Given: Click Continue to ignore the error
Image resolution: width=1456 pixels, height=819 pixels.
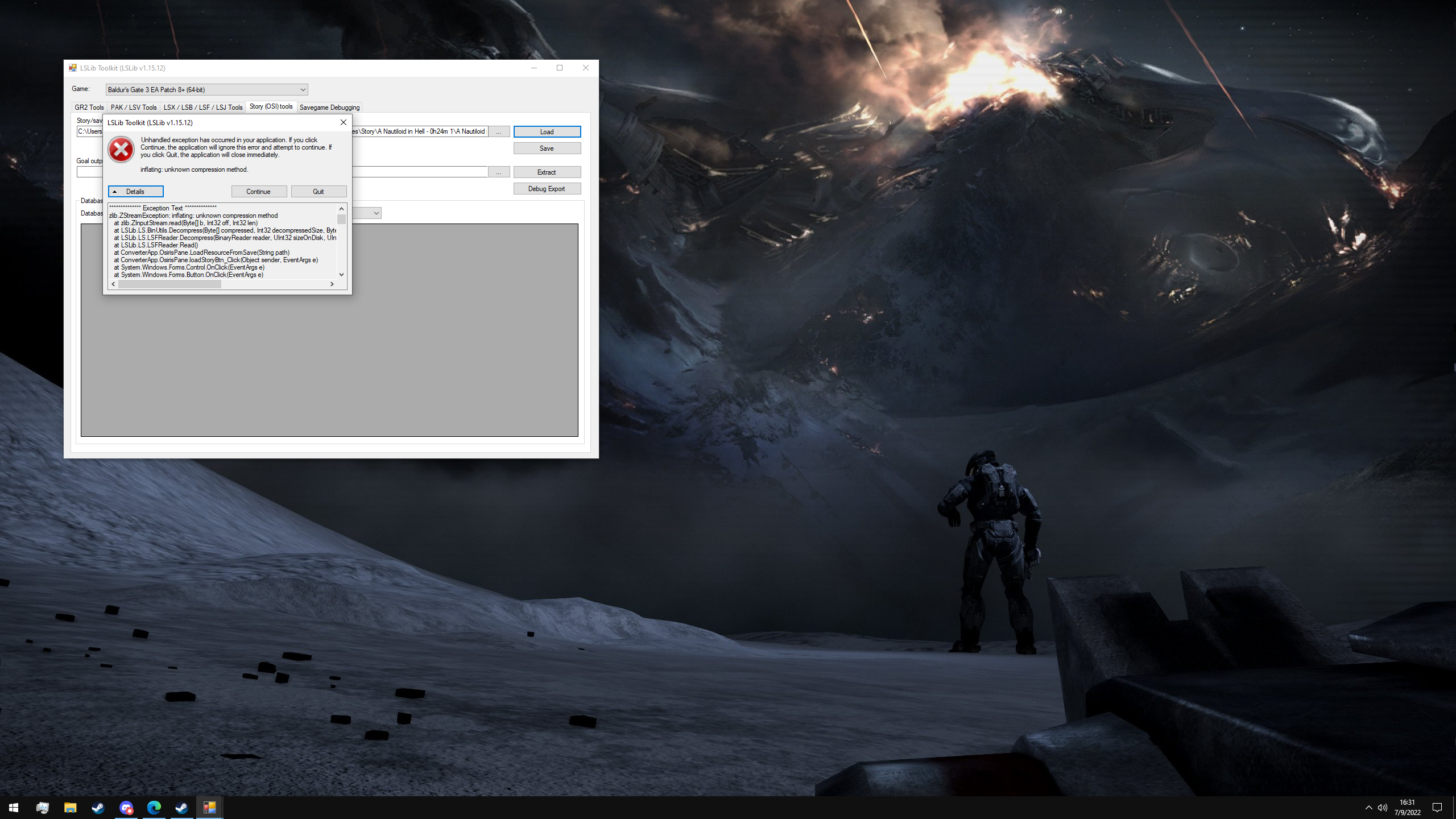Looking at the screenshot, I should coord(259,192).
